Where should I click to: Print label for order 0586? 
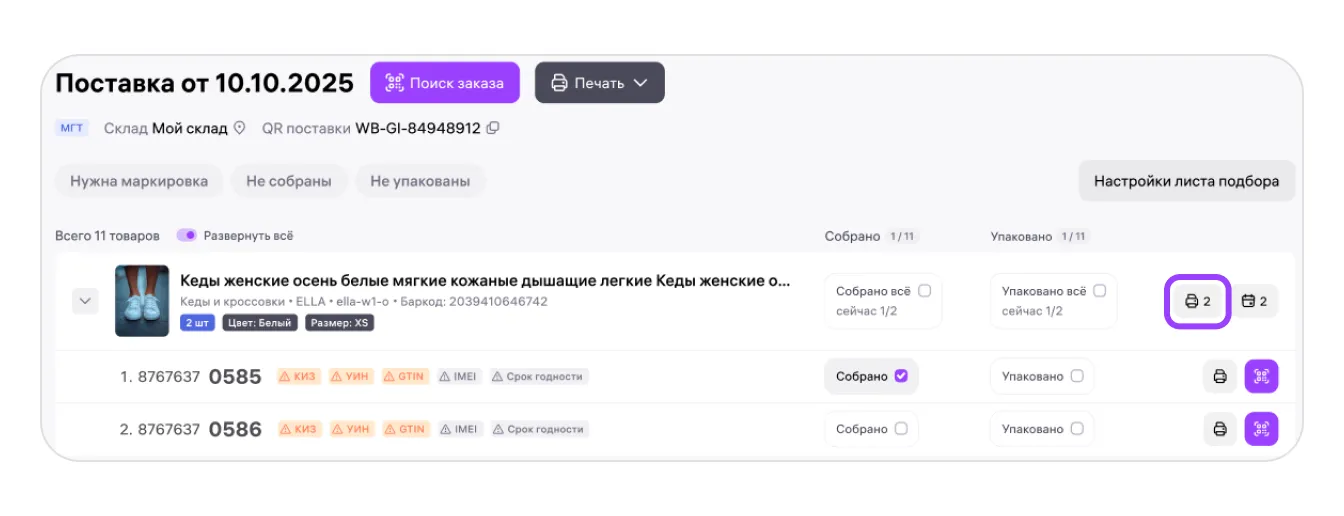click(1220, 429)
